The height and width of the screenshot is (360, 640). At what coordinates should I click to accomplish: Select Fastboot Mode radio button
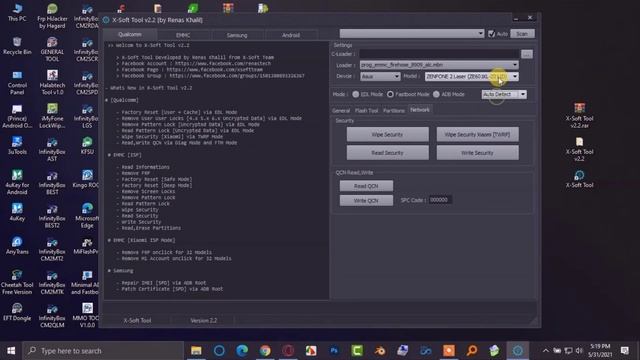coord(390,94)
